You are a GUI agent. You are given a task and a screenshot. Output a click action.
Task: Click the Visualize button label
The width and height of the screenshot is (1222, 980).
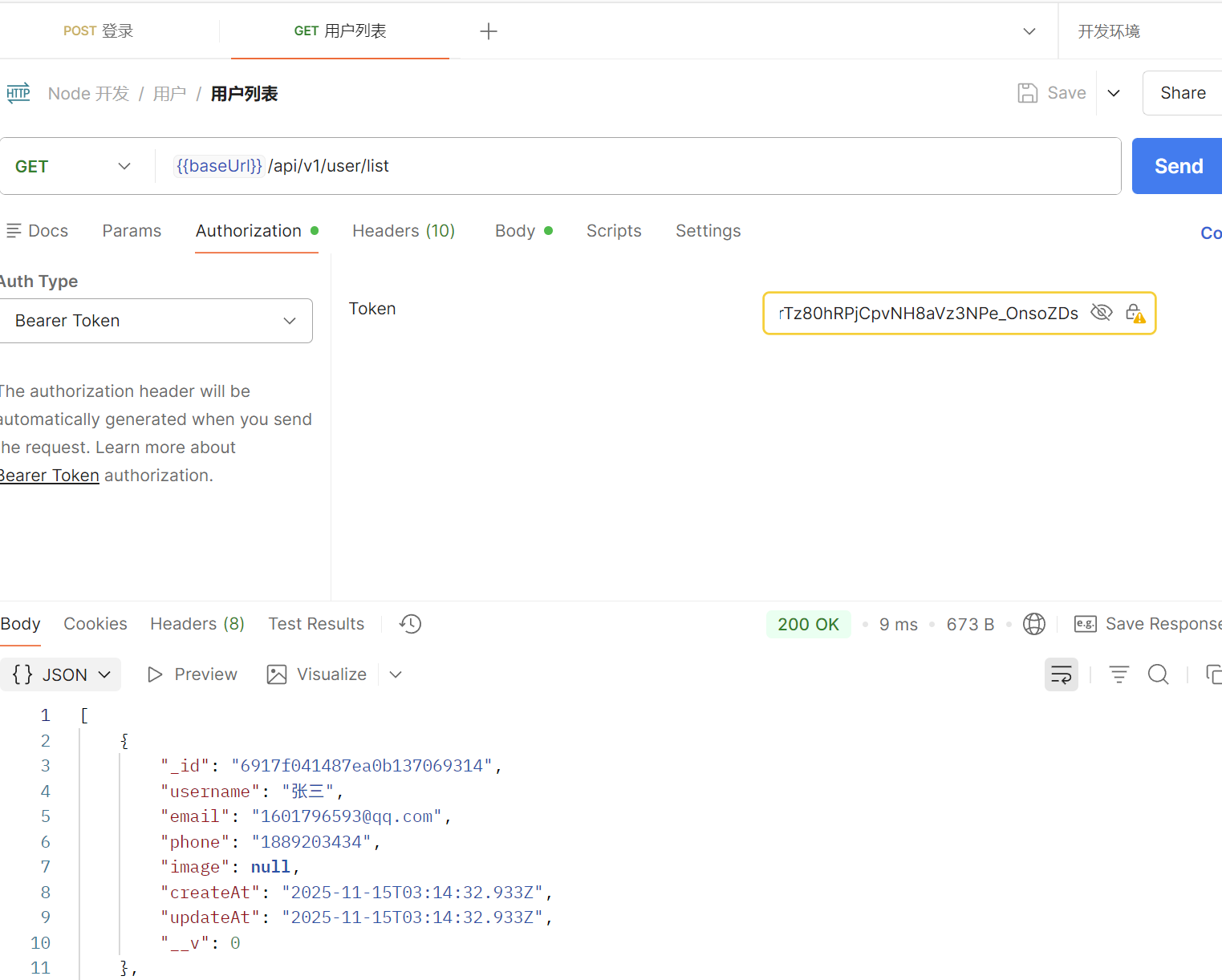(x=332, y=674)
